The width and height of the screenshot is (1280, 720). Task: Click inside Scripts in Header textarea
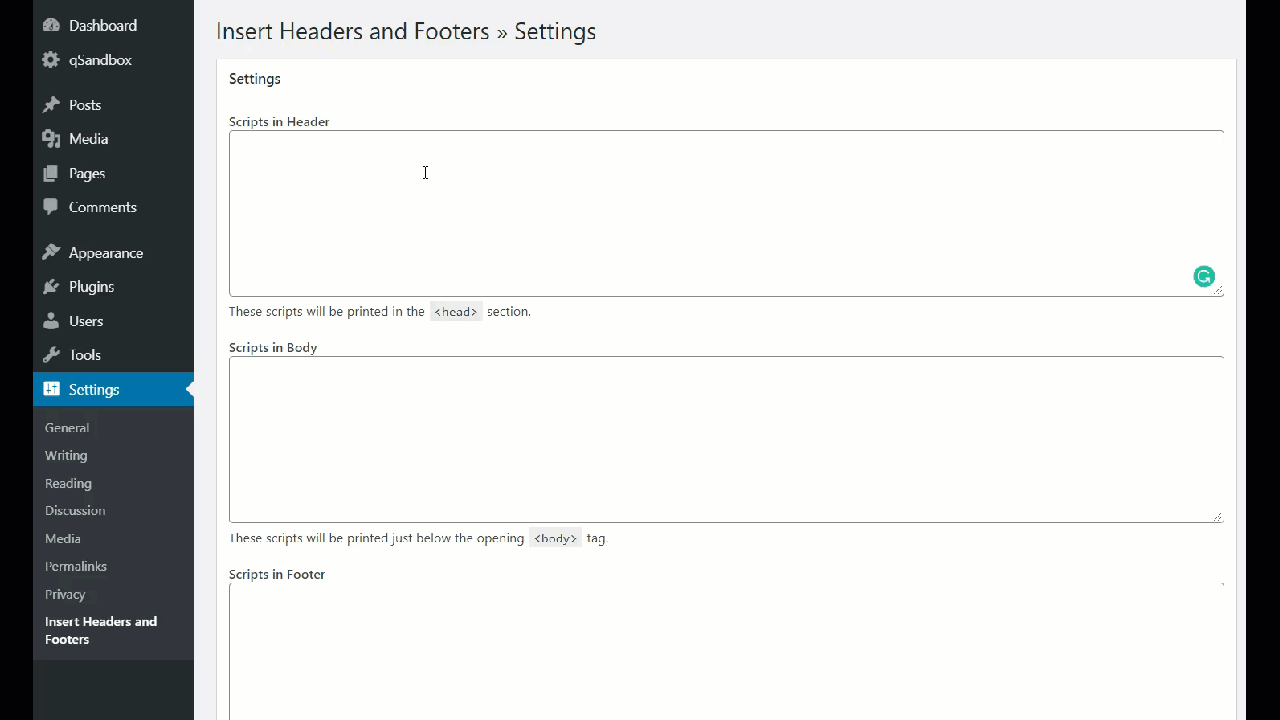click(726, 213)
